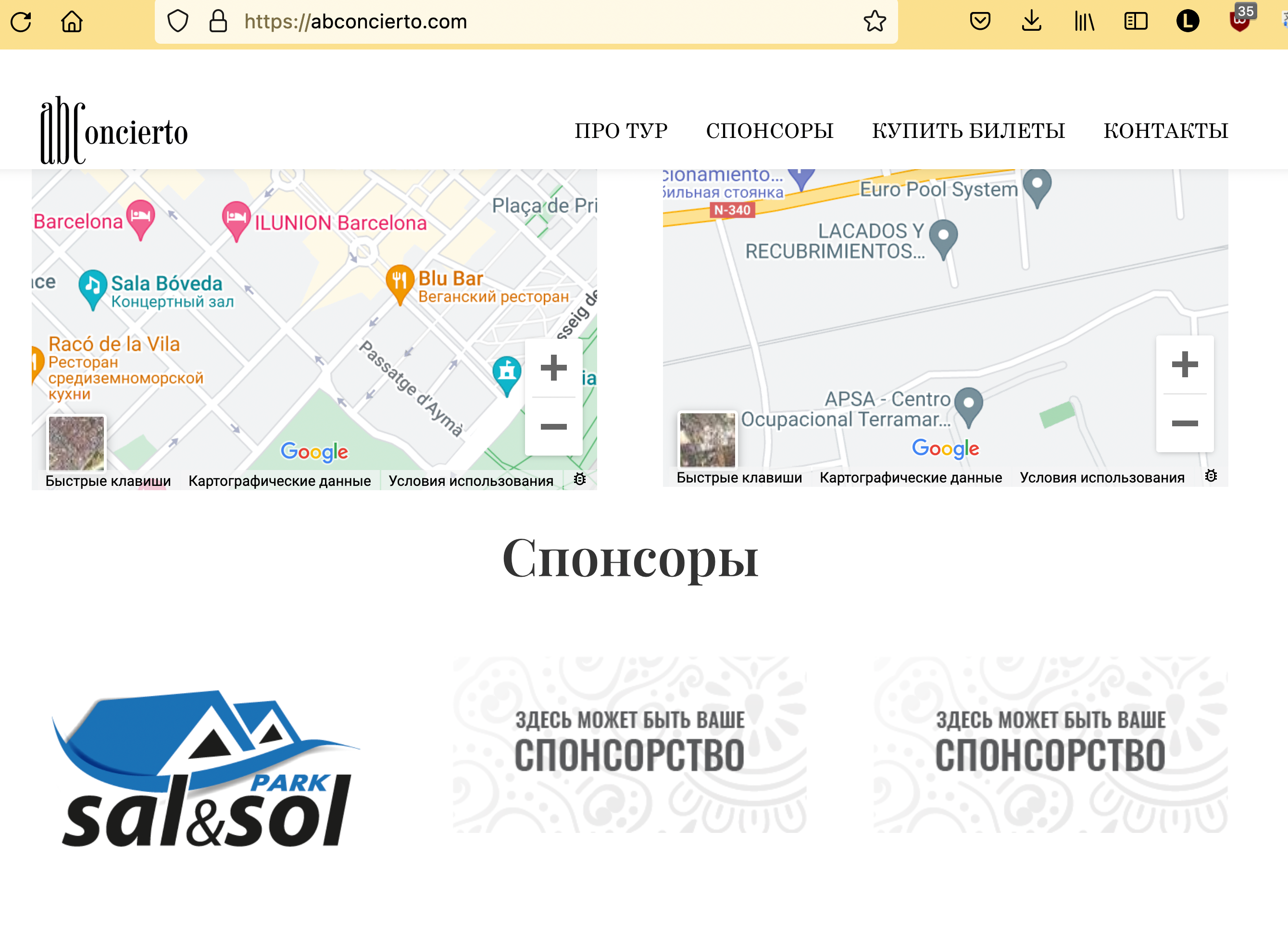The height and width of the screenshot is (941, 1288).
Task: Open the ПРО ТУР menu item
Action: (621, 131)
